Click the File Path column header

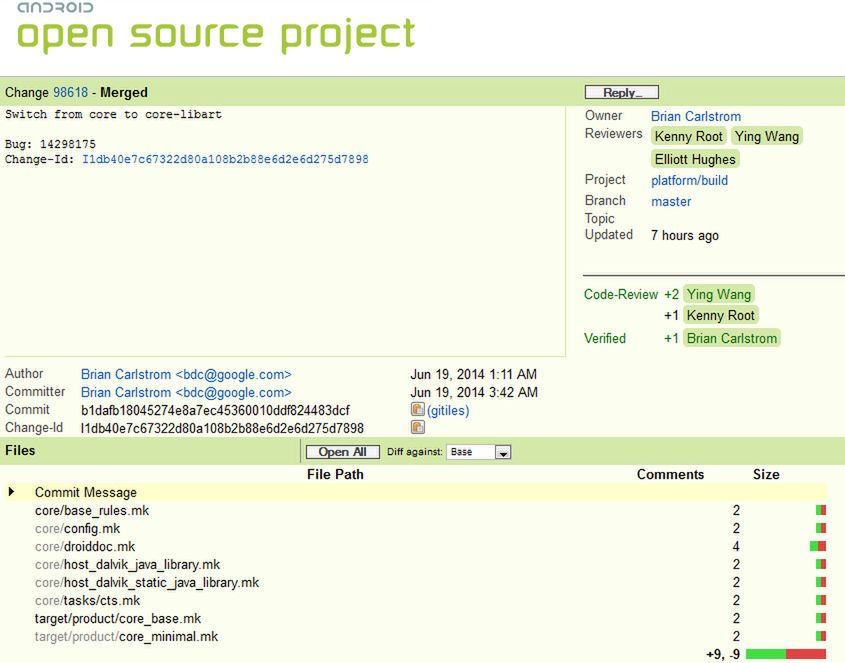335,474
